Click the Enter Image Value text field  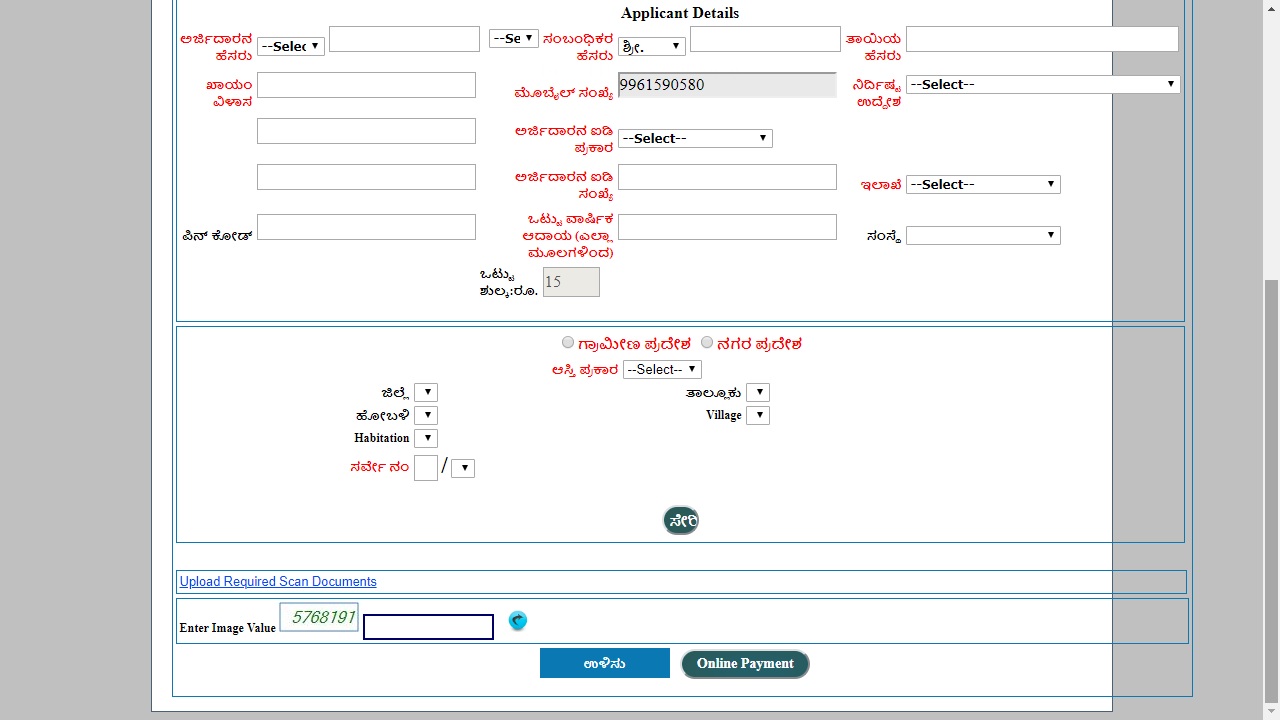point(428,627)
